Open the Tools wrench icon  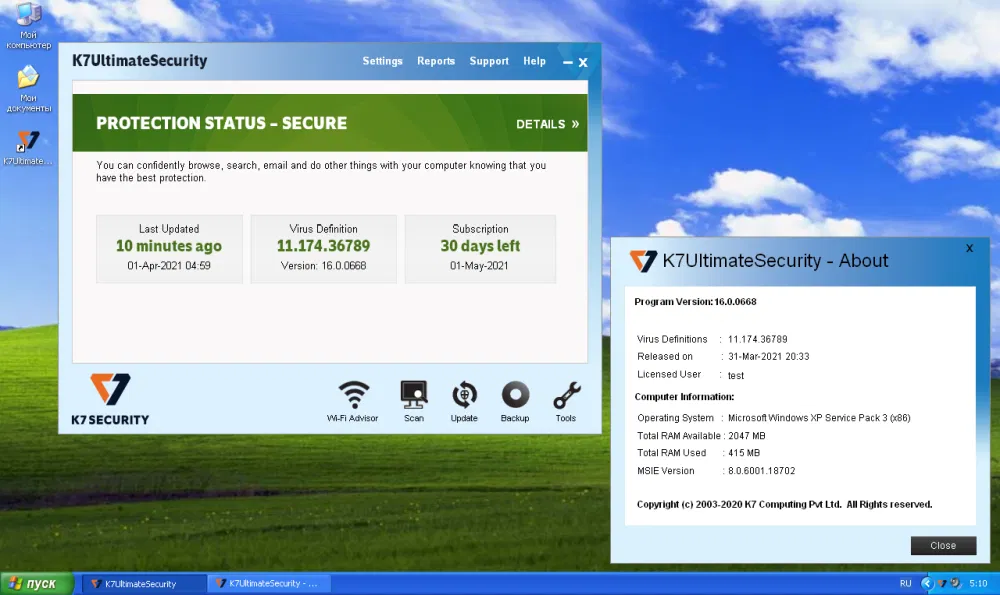tap(566, 401)
